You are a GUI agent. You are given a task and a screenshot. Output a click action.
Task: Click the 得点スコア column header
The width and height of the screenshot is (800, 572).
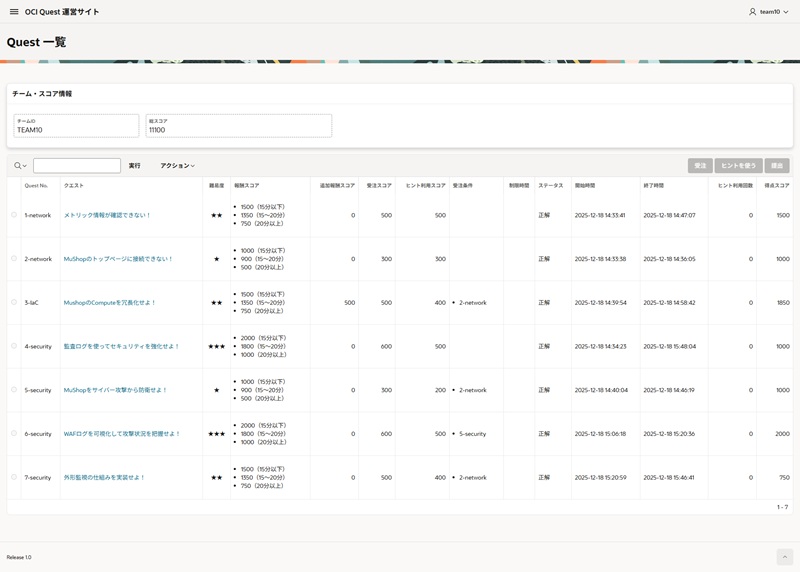point(776,186)
